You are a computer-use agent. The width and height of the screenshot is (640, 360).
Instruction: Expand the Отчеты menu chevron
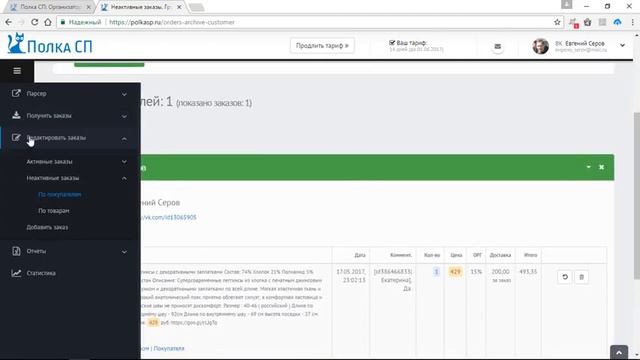click(124, 251)
